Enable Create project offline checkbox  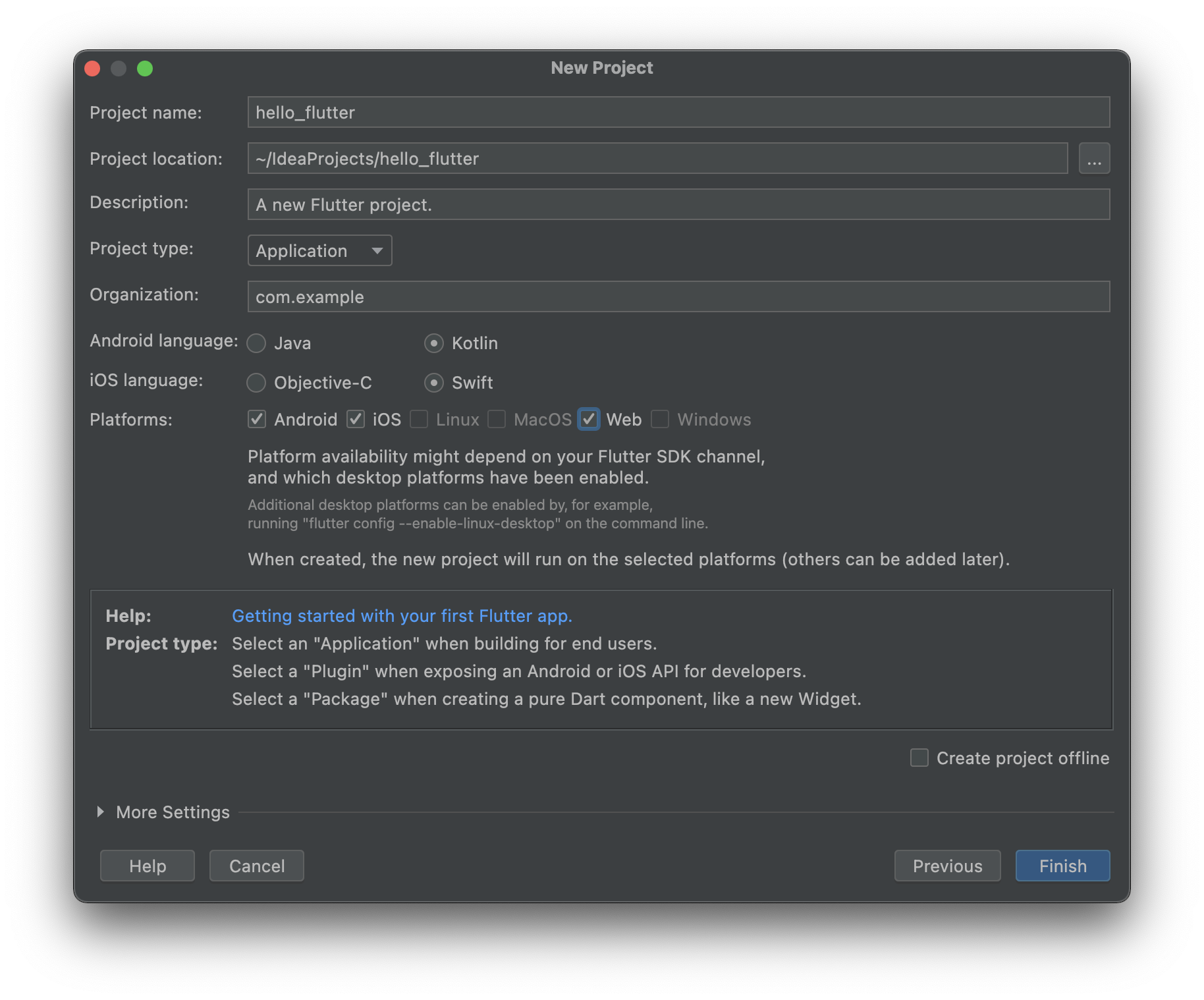pos(919,758)
